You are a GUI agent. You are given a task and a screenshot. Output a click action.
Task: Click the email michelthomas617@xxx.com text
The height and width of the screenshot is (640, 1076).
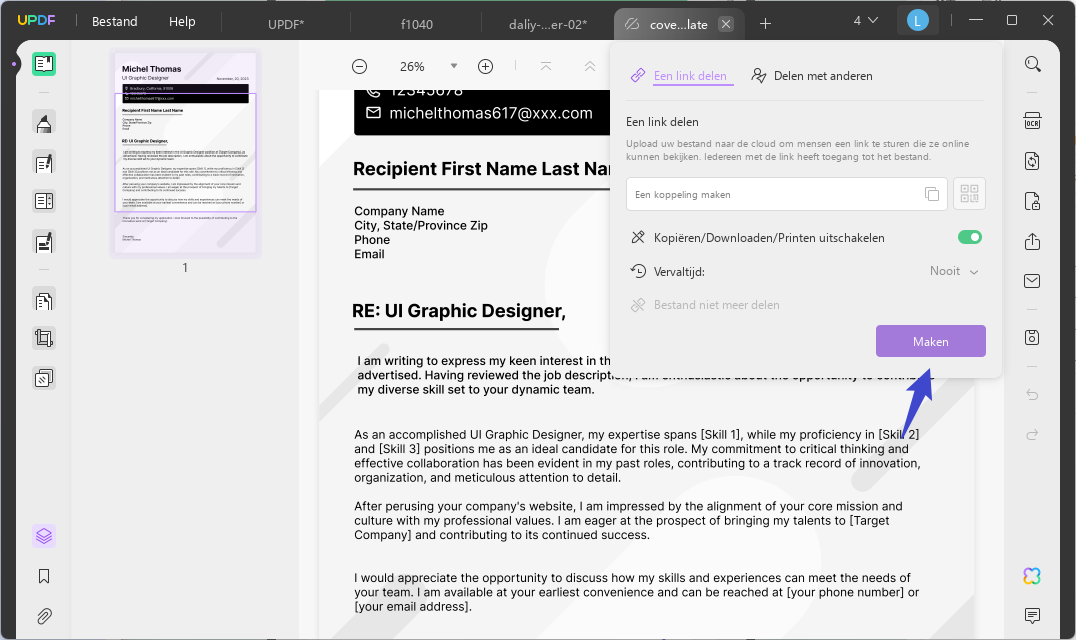[491, 113]
